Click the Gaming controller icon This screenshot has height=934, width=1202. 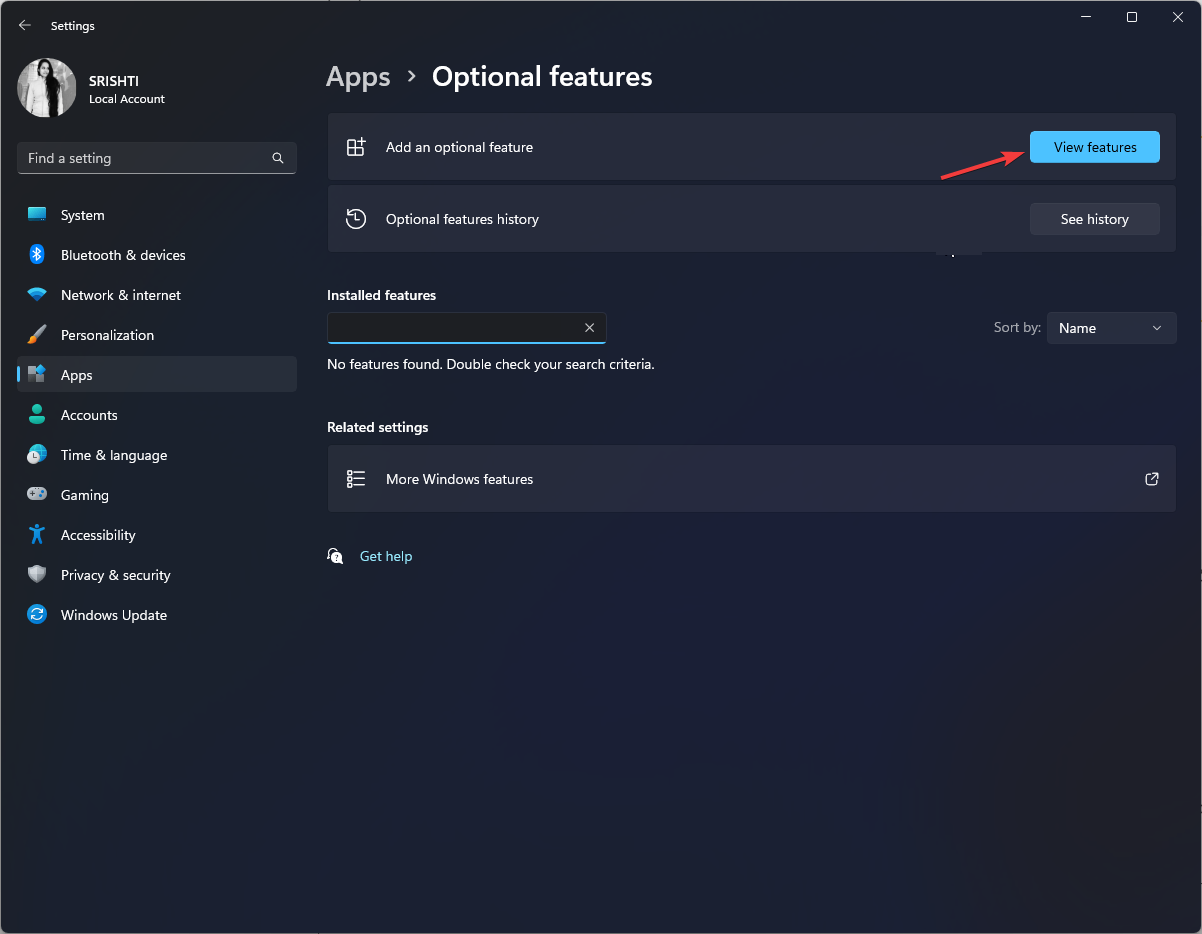point(37,495)
